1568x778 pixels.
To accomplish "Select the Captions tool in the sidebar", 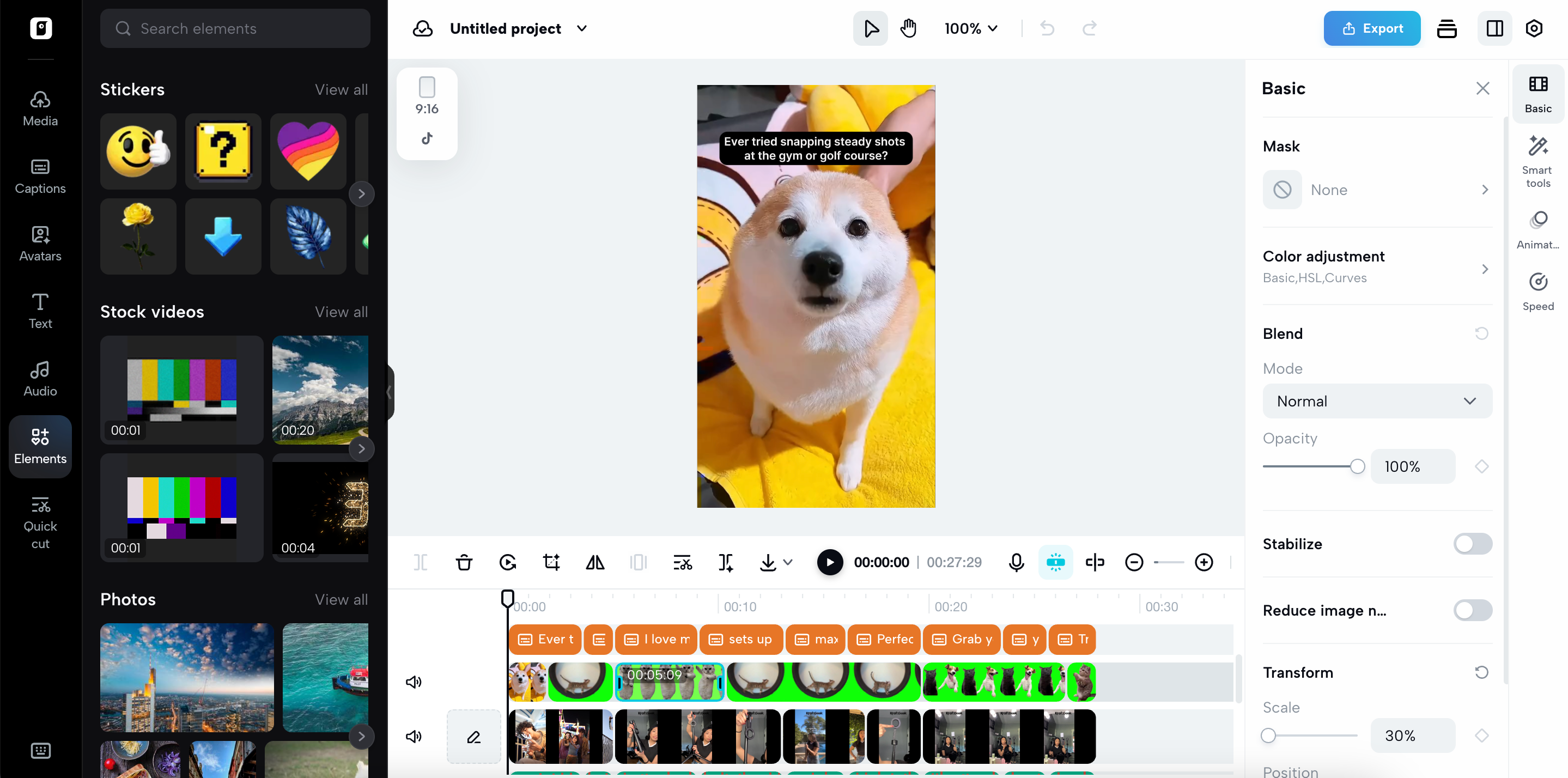I will 39,177.
